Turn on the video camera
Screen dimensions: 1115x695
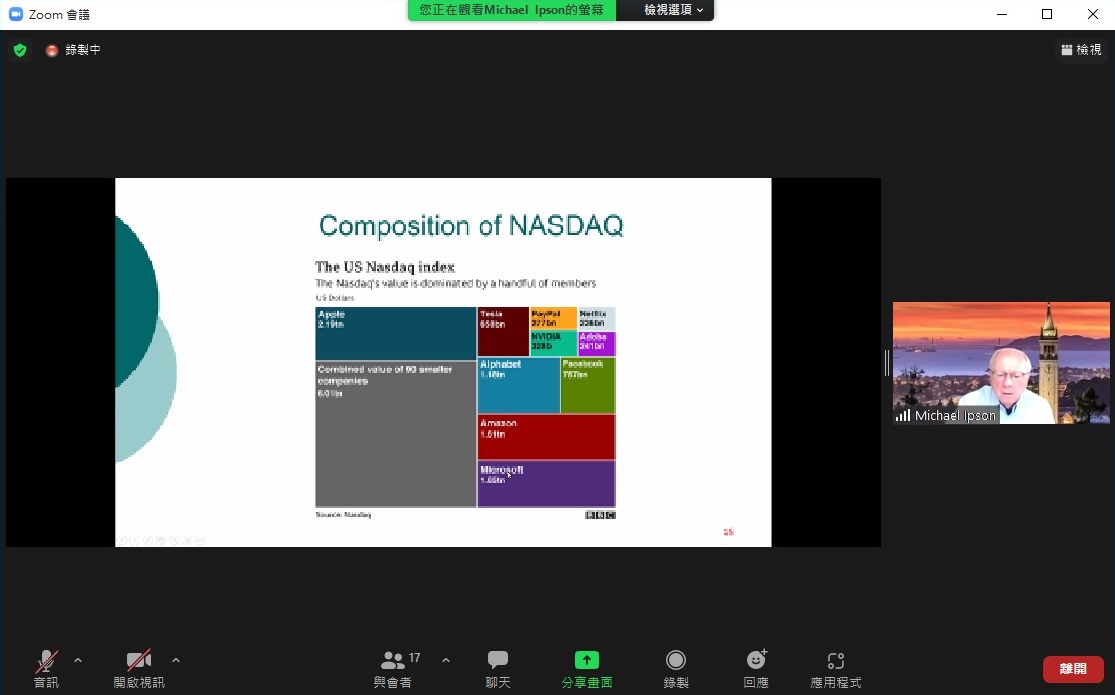click(x=138, y=660)
